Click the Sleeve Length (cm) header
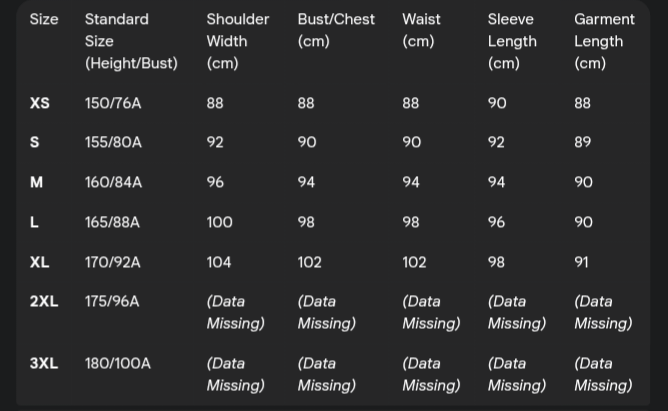668x411 pixels. tap(512, 41)
